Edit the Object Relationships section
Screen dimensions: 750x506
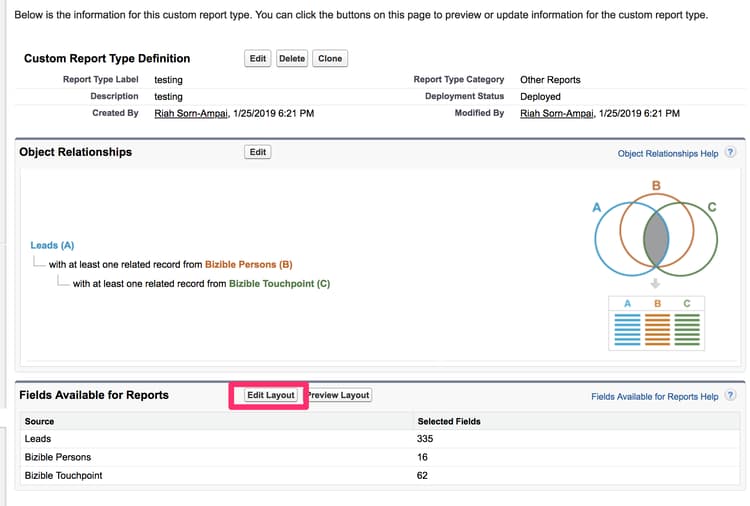[x=257, y=152]
